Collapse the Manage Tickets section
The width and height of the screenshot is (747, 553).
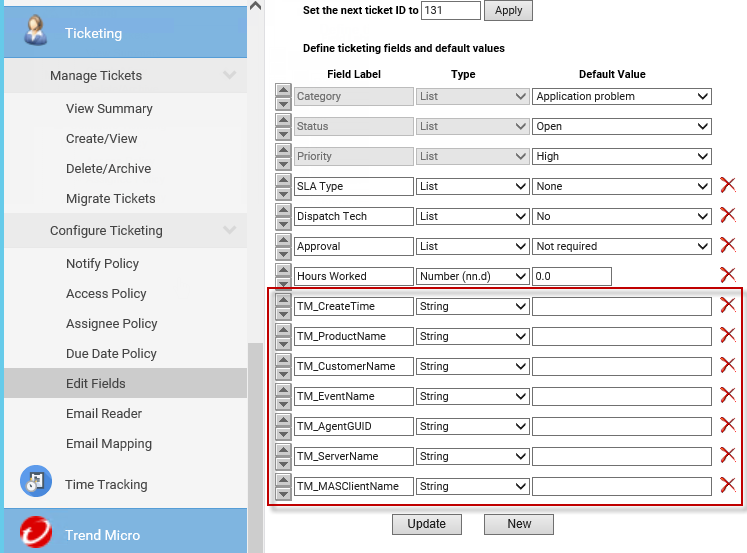coord(229,76)
